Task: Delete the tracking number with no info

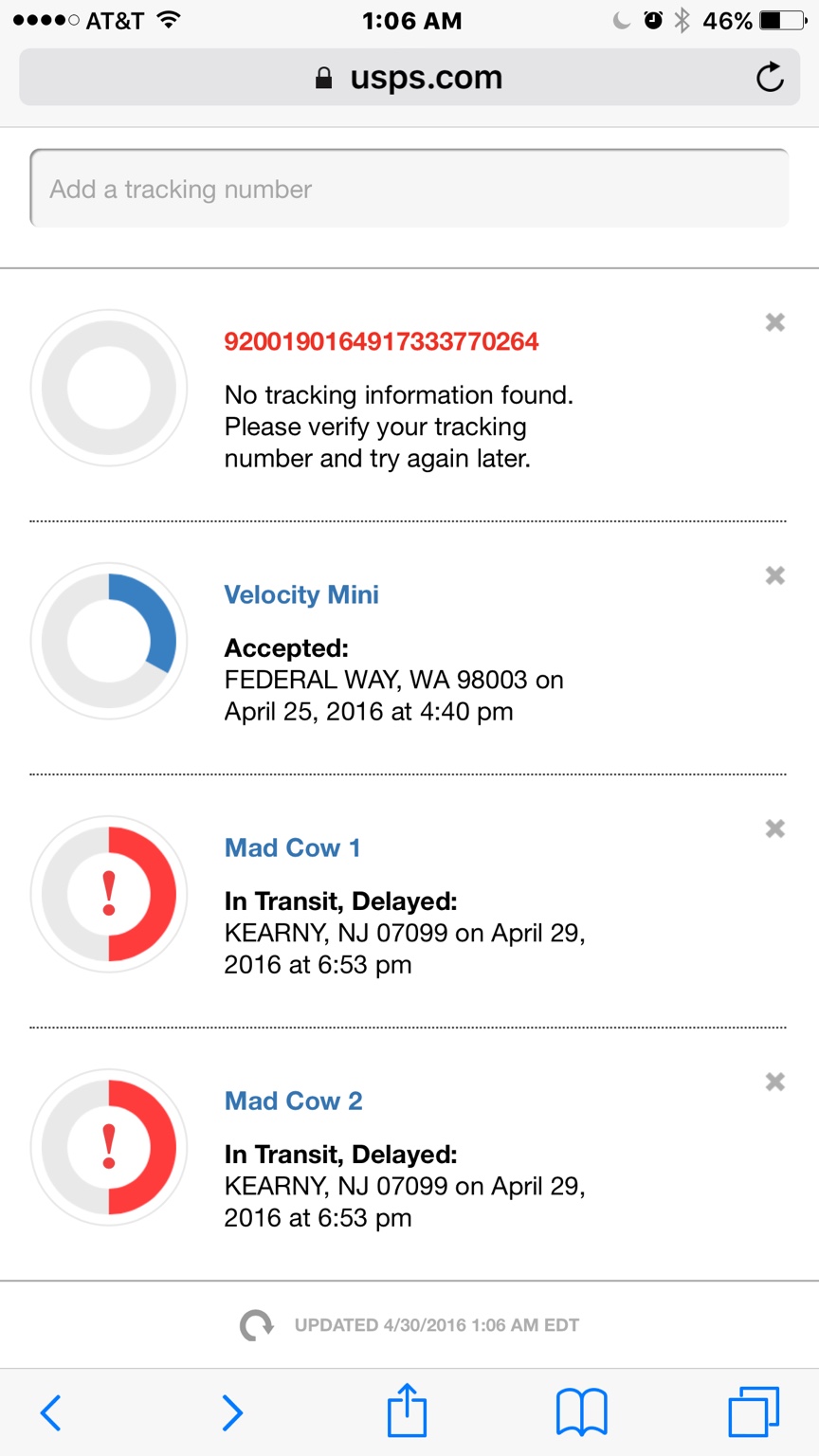Action: point(775,322)
